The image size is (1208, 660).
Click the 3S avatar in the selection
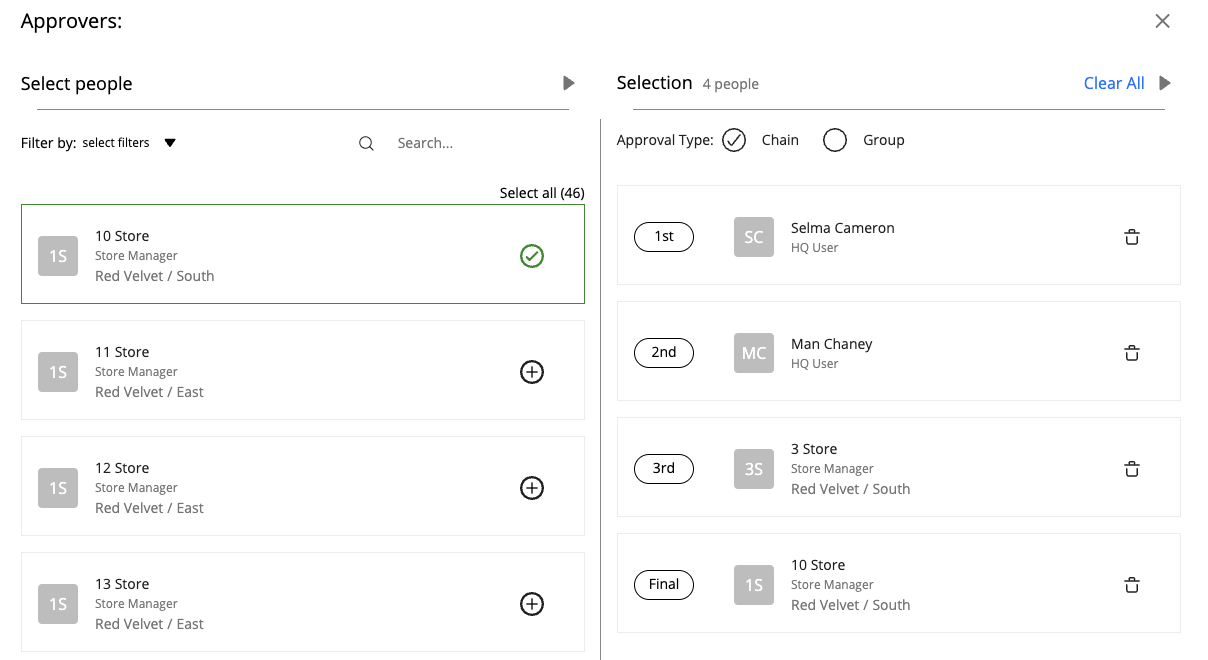pyautogui.click(x=754, y=469)
